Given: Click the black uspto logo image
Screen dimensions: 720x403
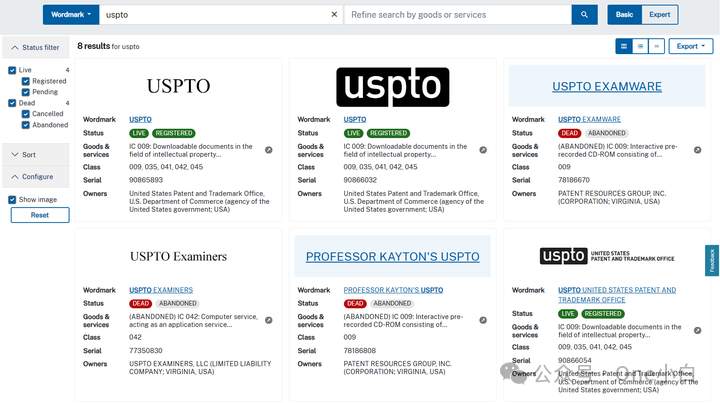Looking at the screenshot, I should [x=393, y=87].
